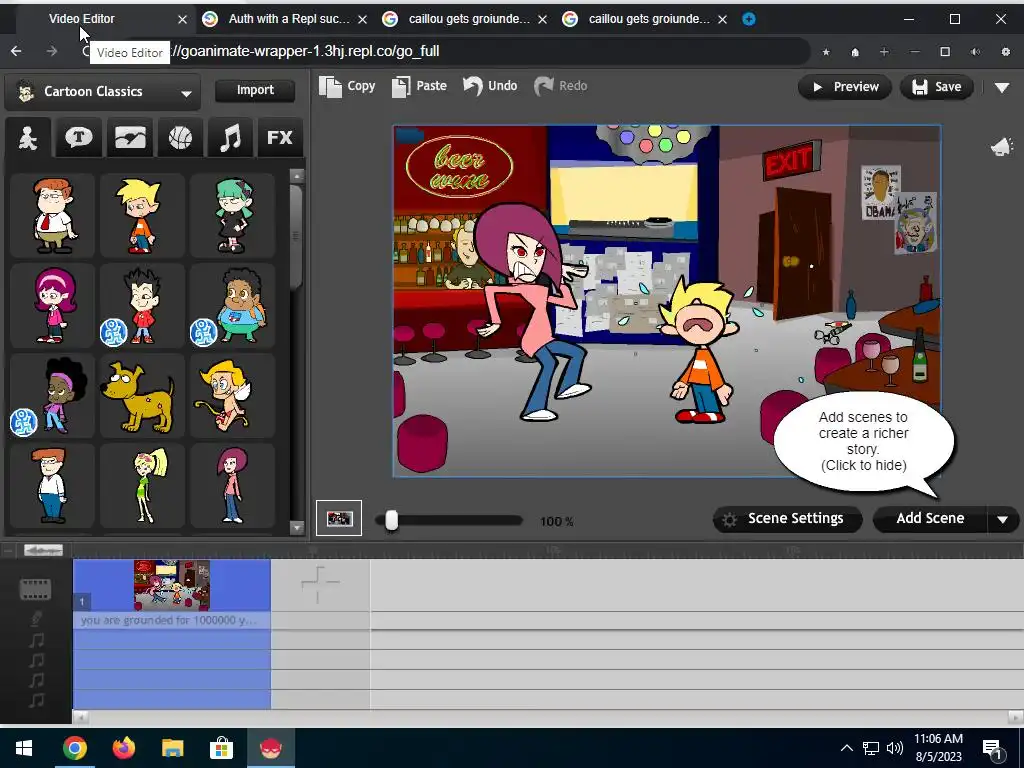The image size is (1024, 768).
Task: Click the angry mom character on stage
Action: pyautogui.click(x=532, y=313)
